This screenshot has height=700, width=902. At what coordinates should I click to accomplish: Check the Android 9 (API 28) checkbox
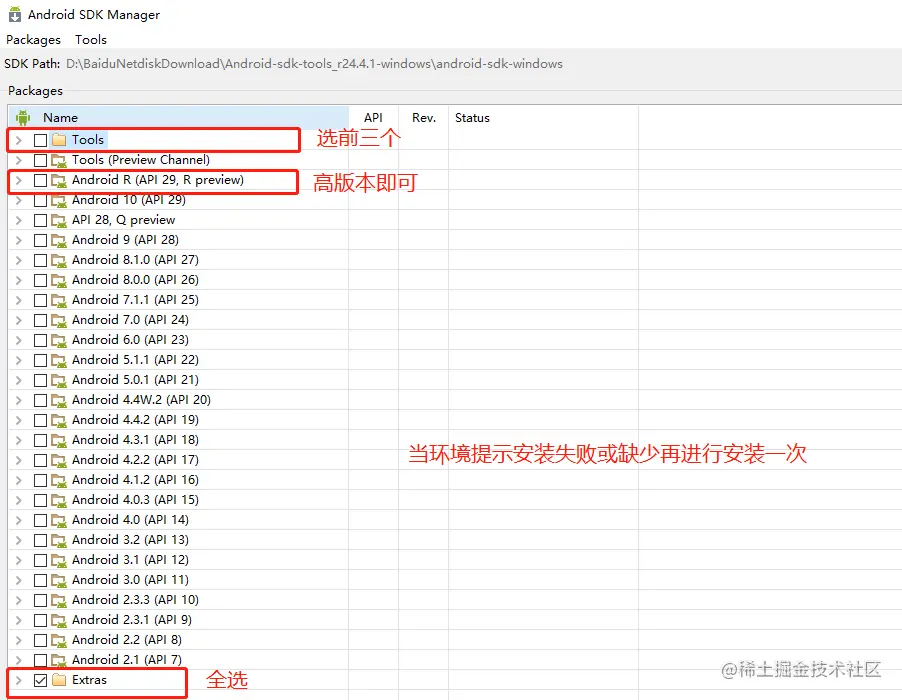pyautogui.click(x=40, y=240)
